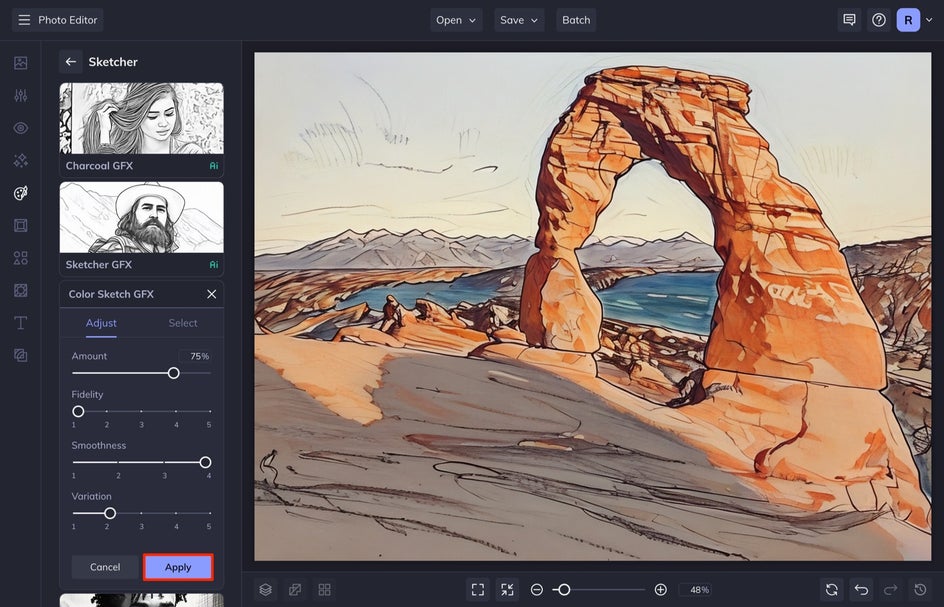Undo the last action

pos(861,590)
